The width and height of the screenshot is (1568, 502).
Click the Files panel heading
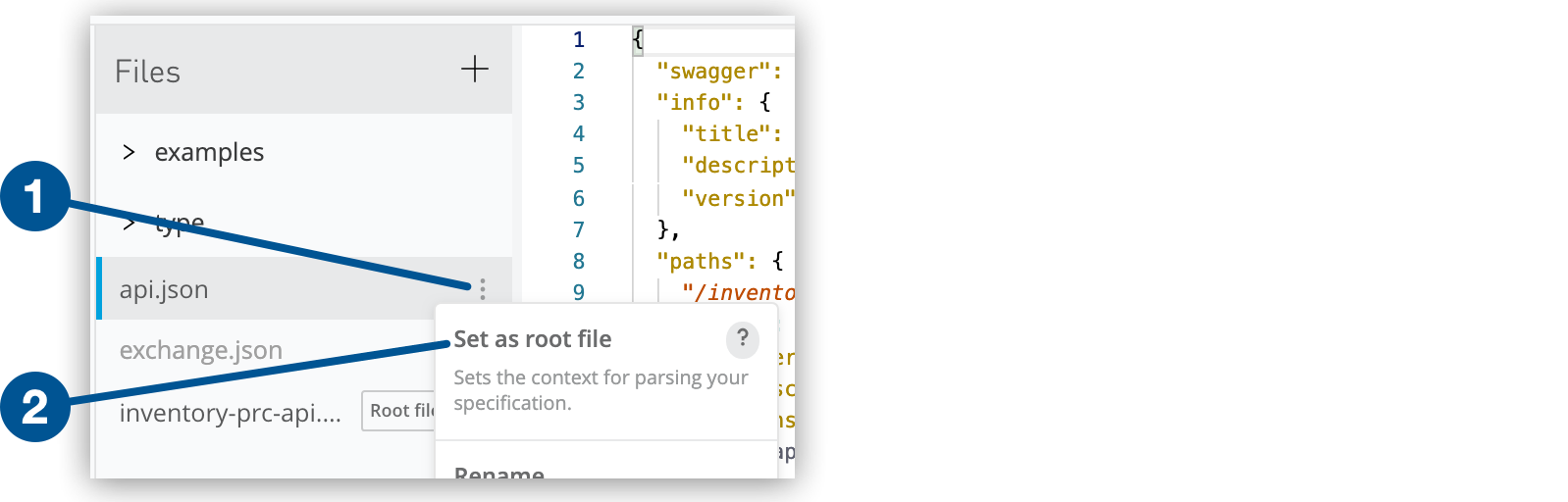147,72
